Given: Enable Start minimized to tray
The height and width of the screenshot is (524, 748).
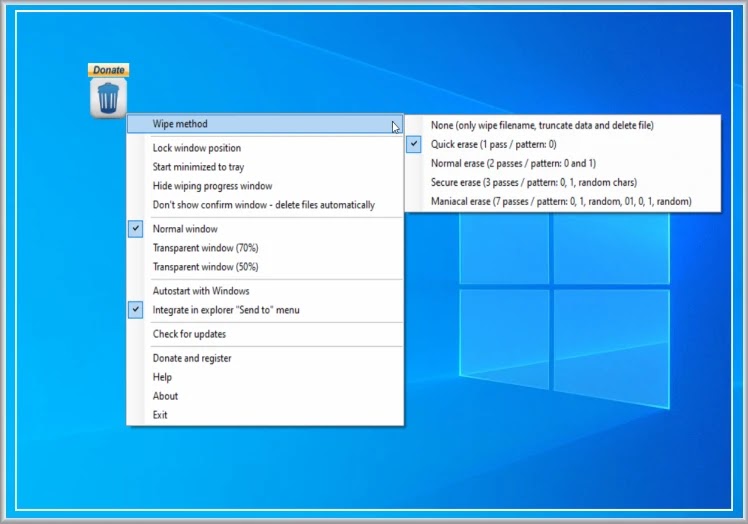Looking at the screenshot, I should [265, 167].
